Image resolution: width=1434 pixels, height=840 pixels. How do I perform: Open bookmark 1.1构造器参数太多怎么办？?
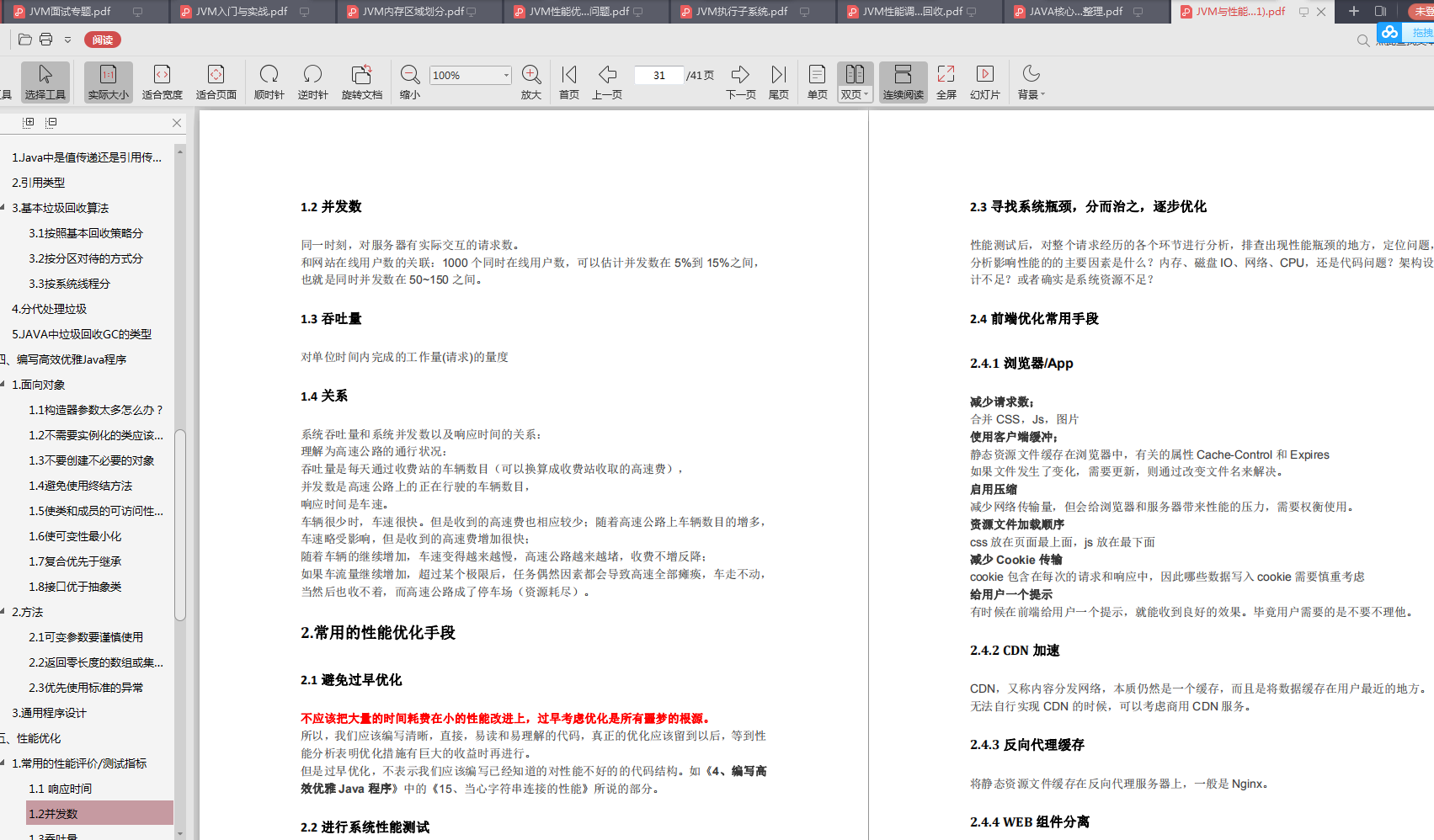96,410
